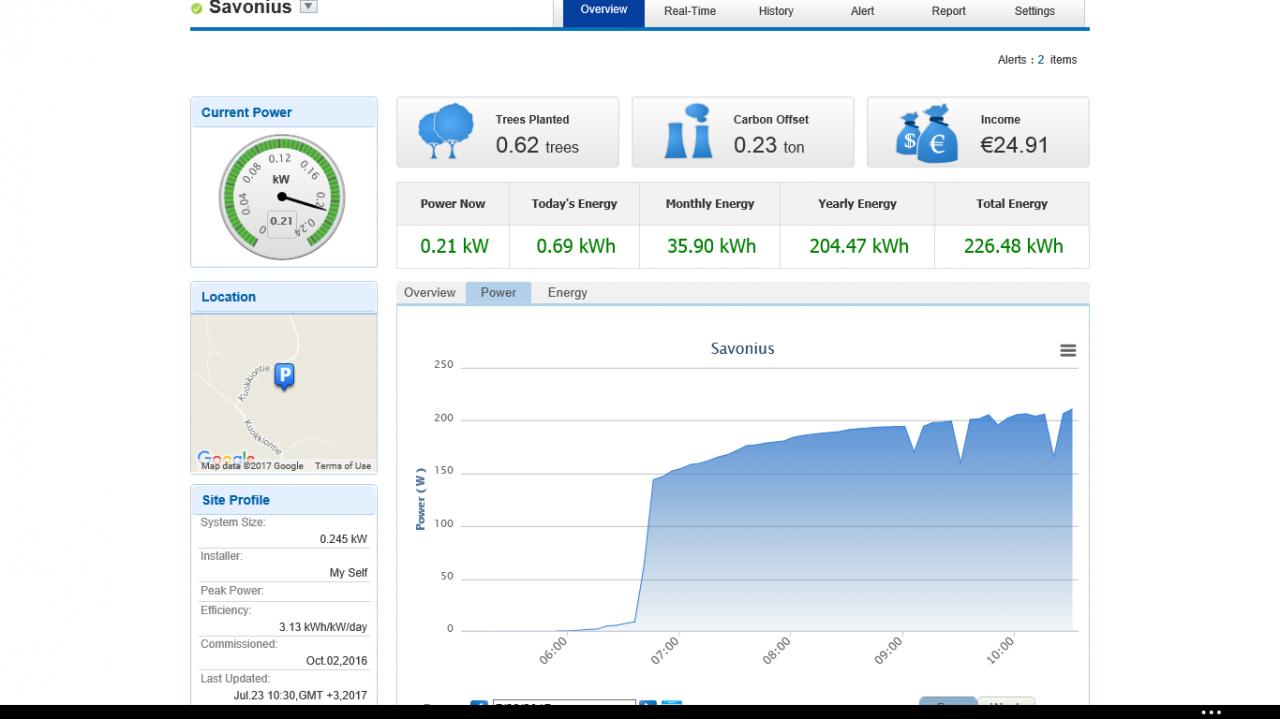
Task: Click the Installer value 'My Self'
Action: [x=348, y=573]
